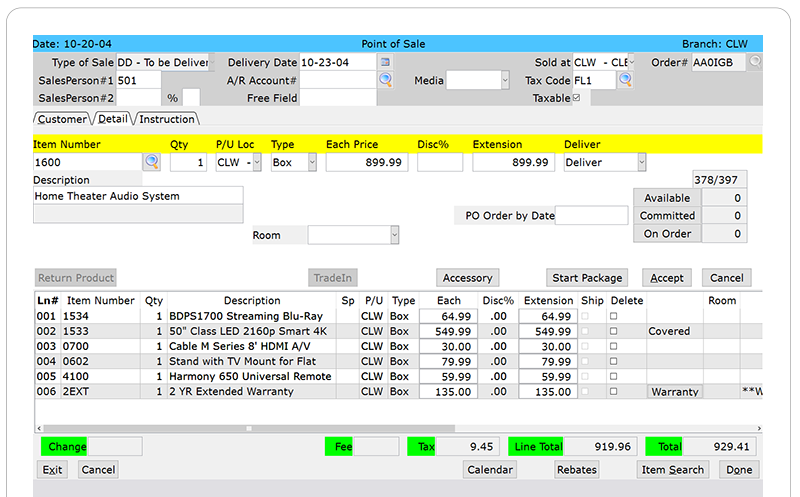Screen dimensions: 800x497
Task: Click the Covered text on line 002
Action: [x=669, y=331]
